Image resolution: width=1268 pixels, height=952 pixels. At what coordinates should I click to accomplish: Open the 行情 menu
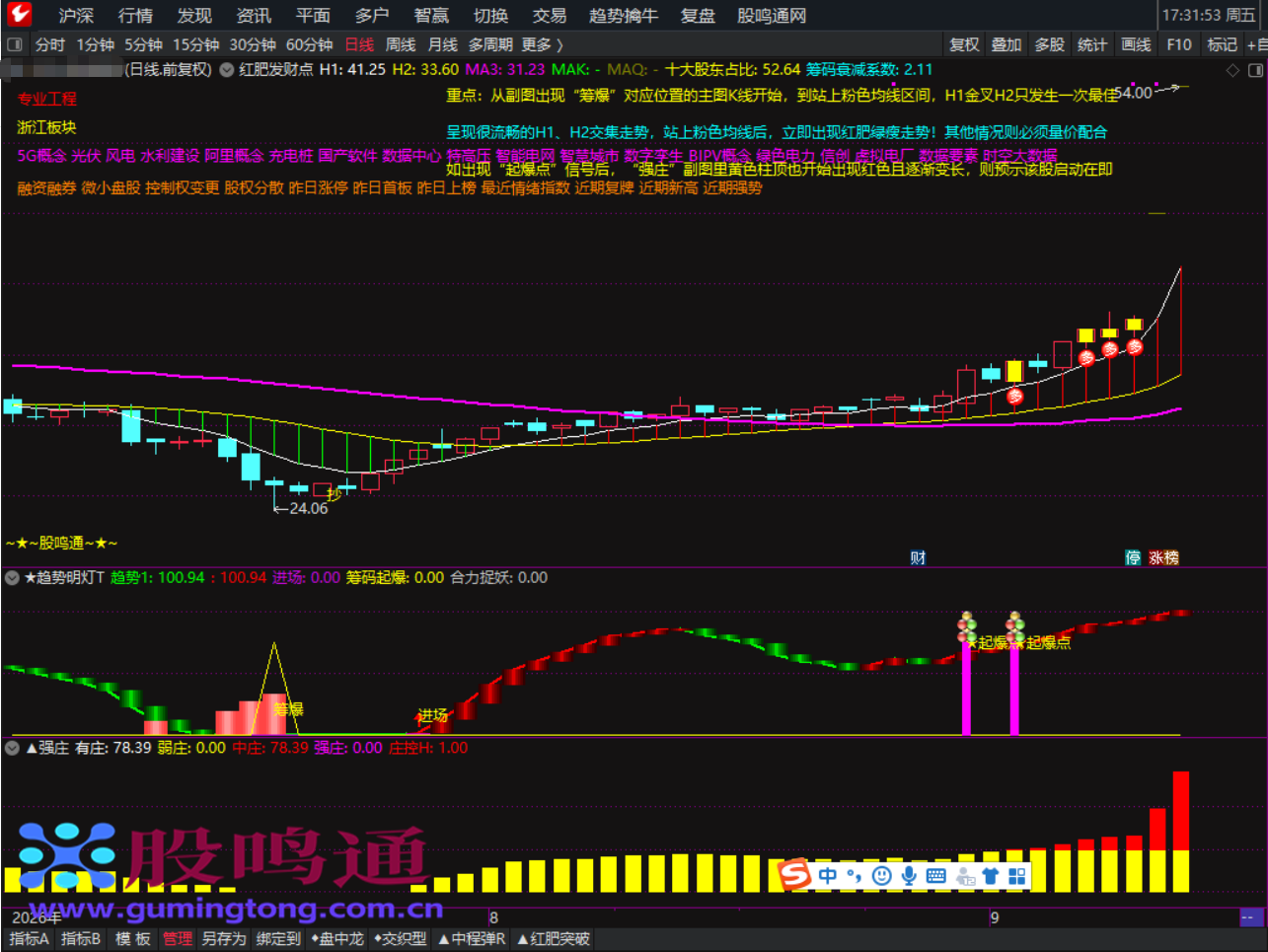coord(135,16)
